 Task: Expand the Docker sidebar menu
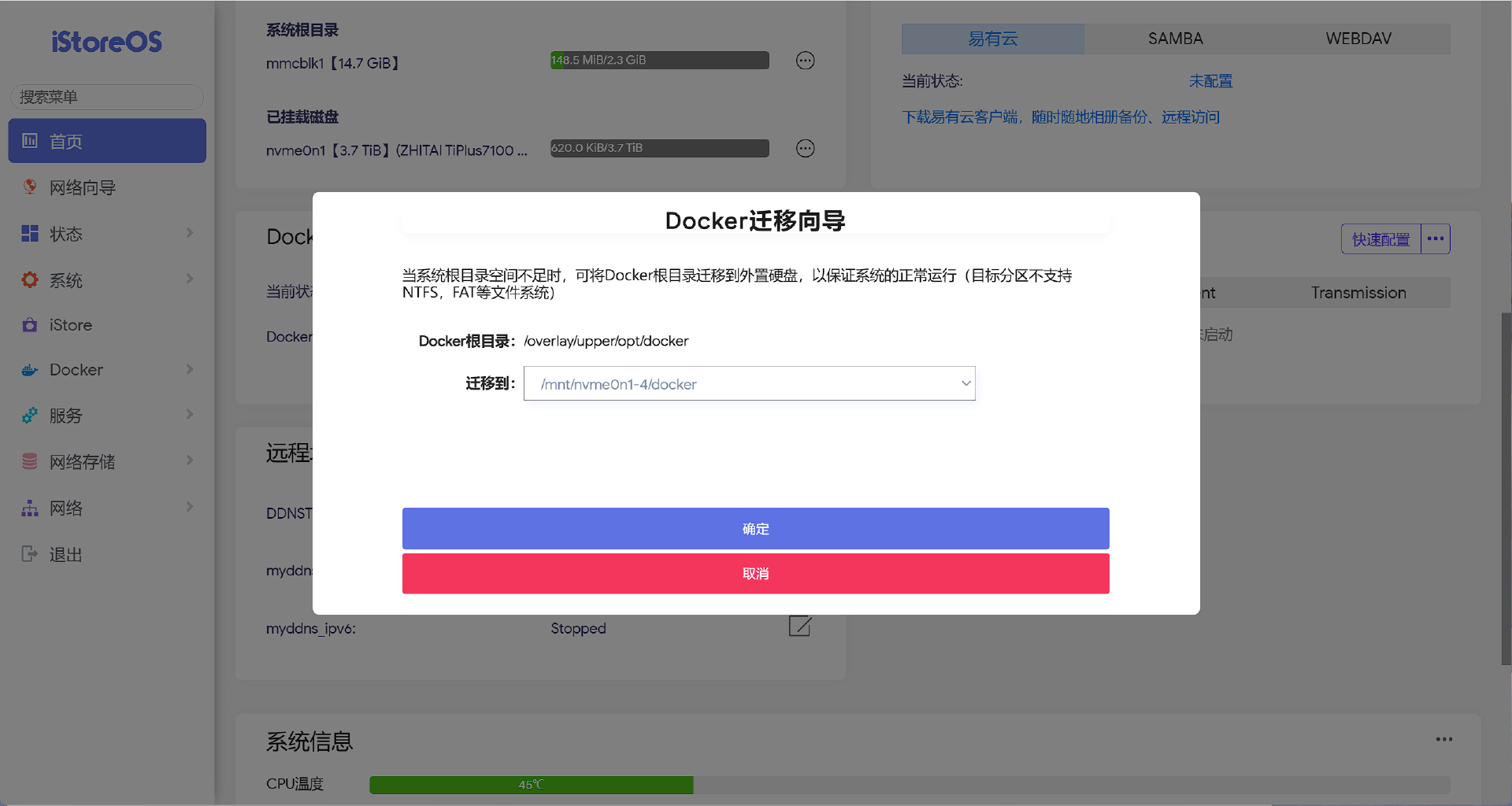point(107,370)
